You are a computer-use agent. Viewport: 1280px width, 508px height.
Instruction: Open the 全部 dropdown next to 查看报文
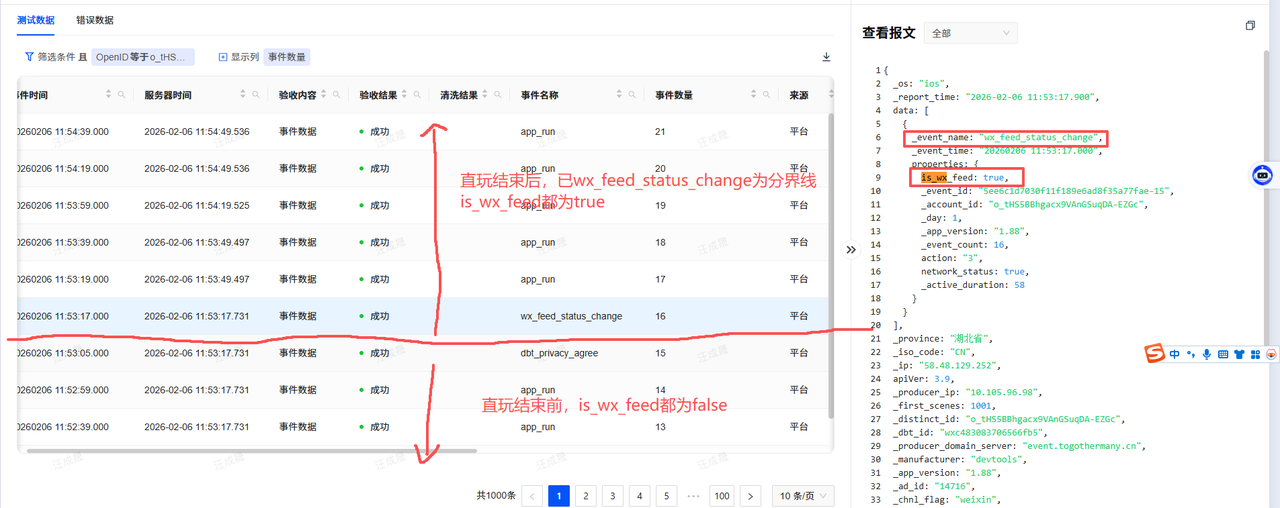(x=970, y=33)
